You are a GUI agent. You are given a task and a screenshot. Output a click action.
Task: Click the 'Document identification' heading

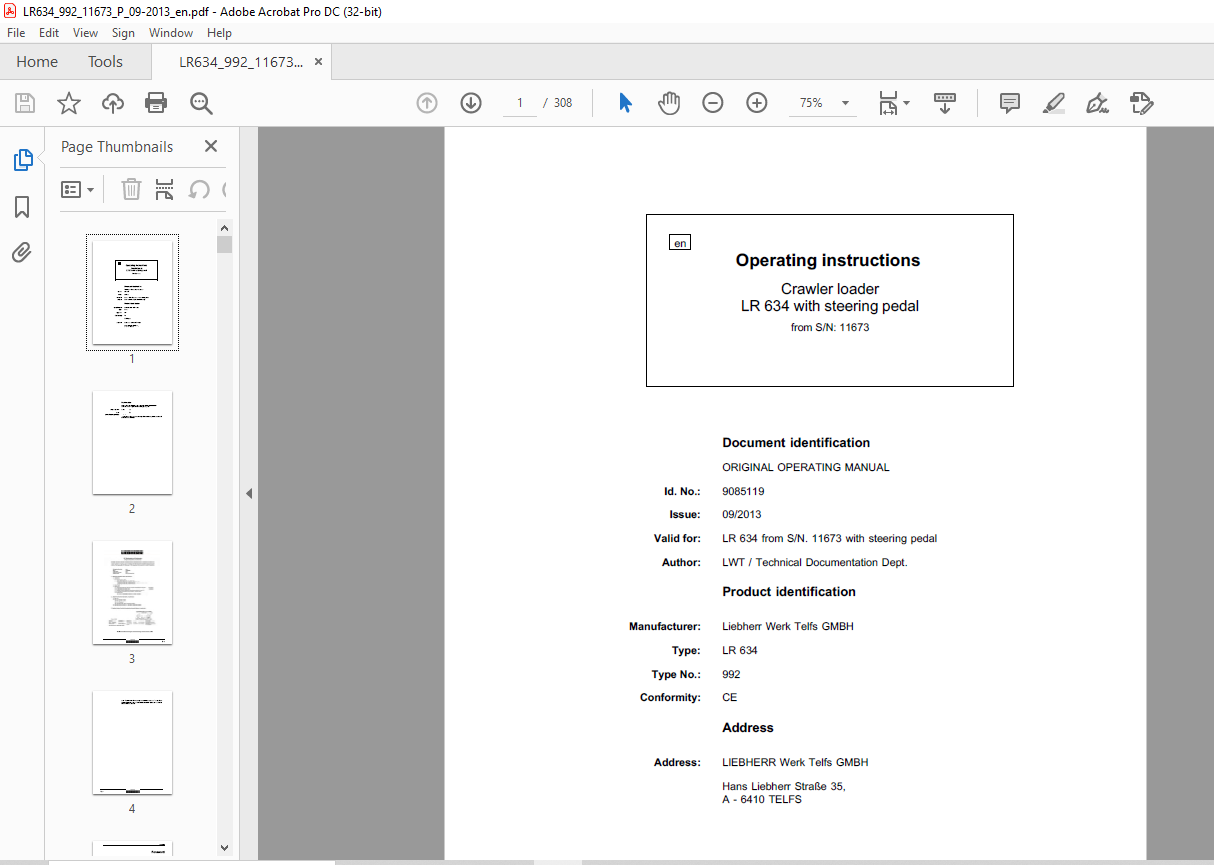[x=796, y=442]
